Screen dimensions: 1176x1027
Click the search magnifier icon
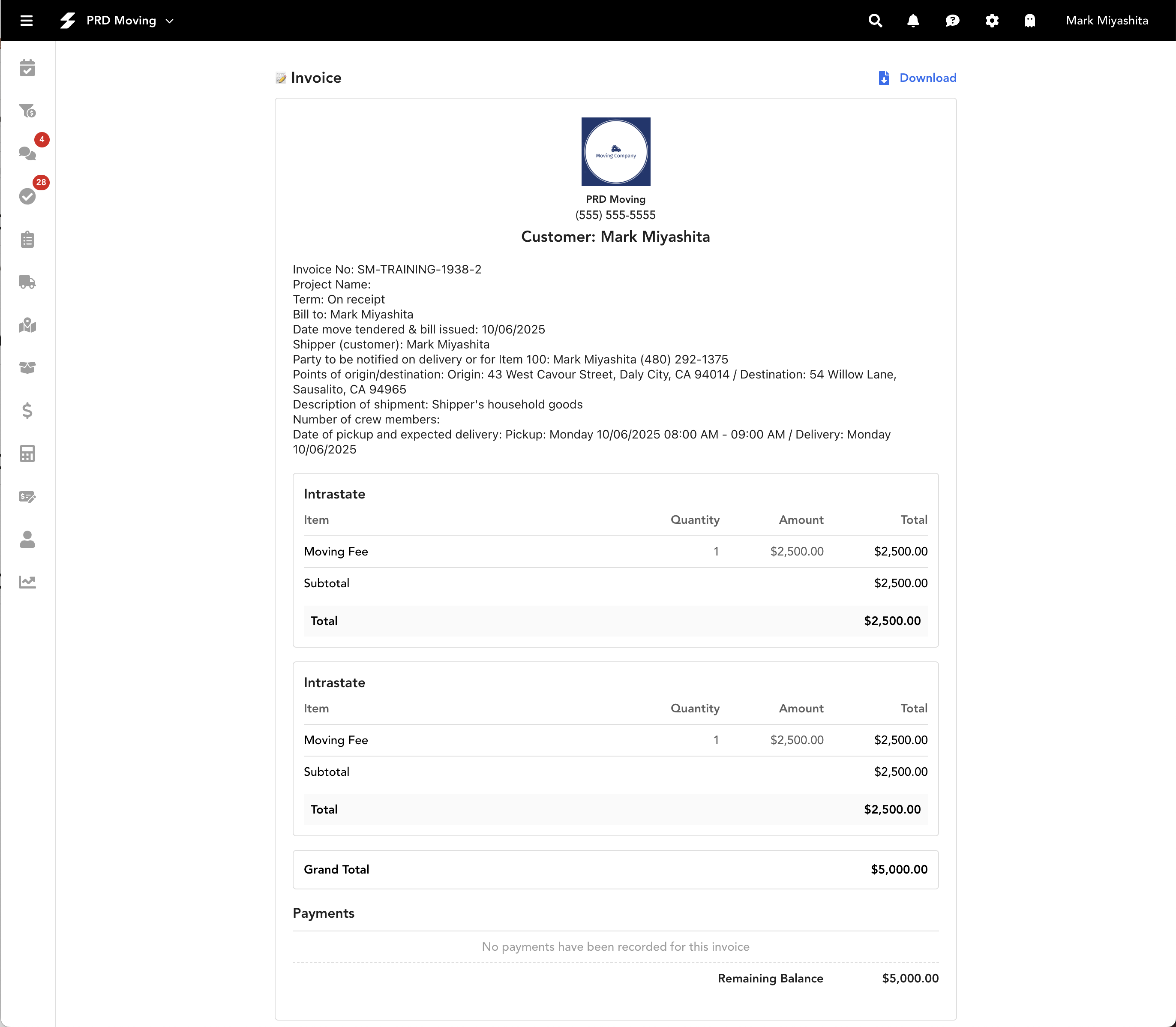tap(875, 21)
